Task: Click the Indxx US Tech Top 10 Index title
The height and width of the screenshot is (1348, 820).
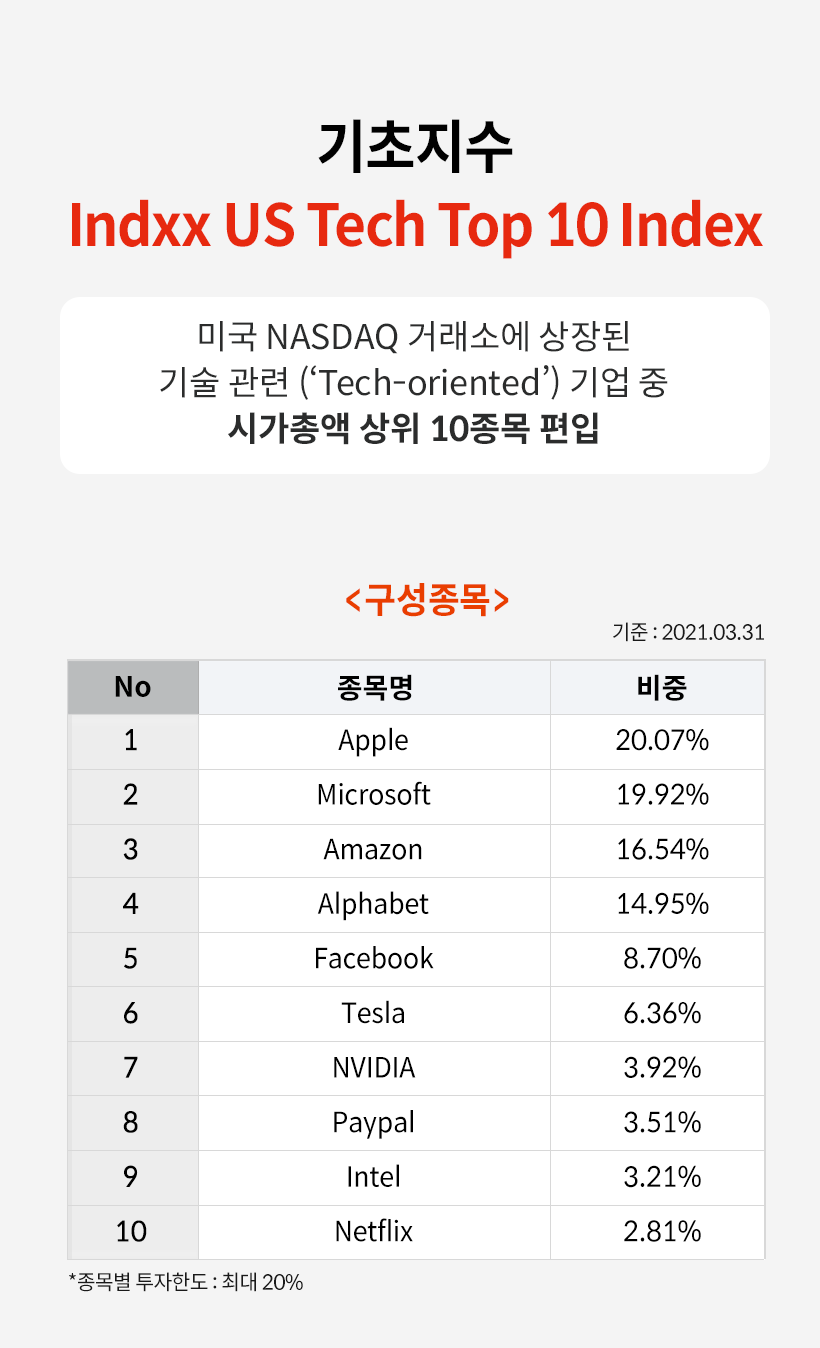Action: 415,226
